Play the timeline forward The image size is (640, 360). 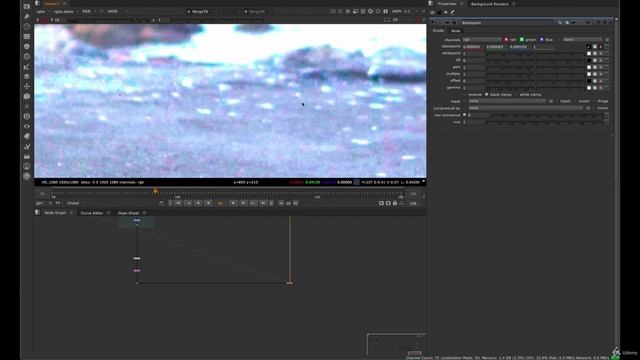point(233,203)
